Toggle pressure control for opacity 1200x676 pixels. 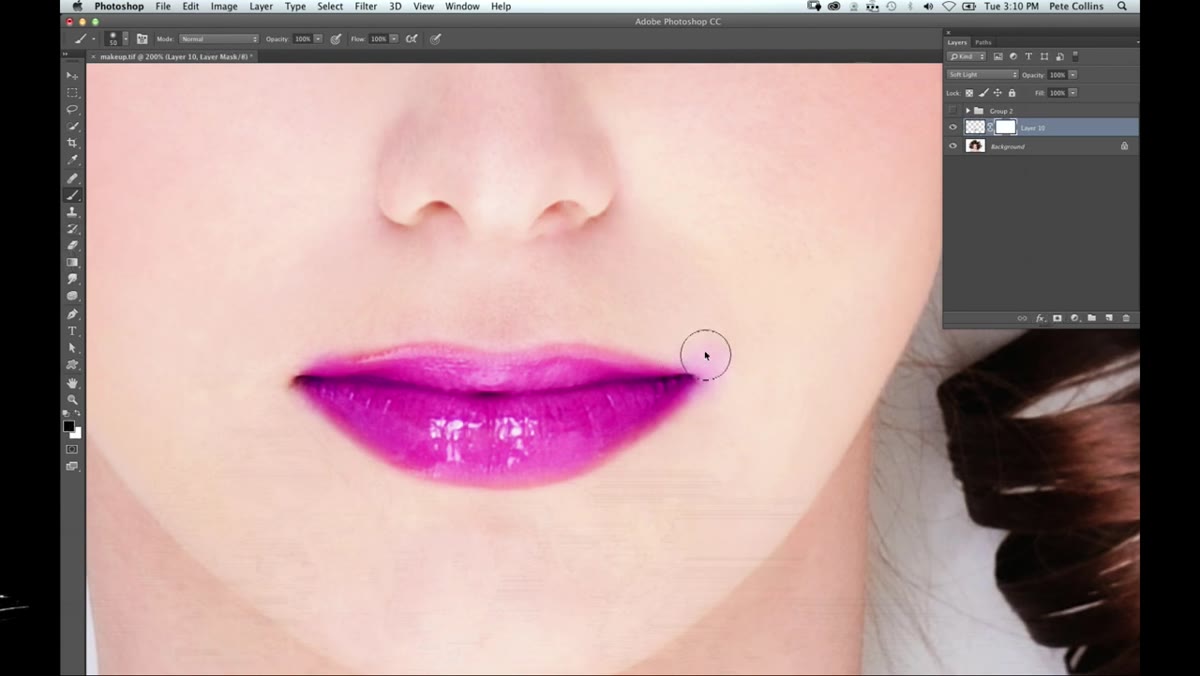coord(335,39)
